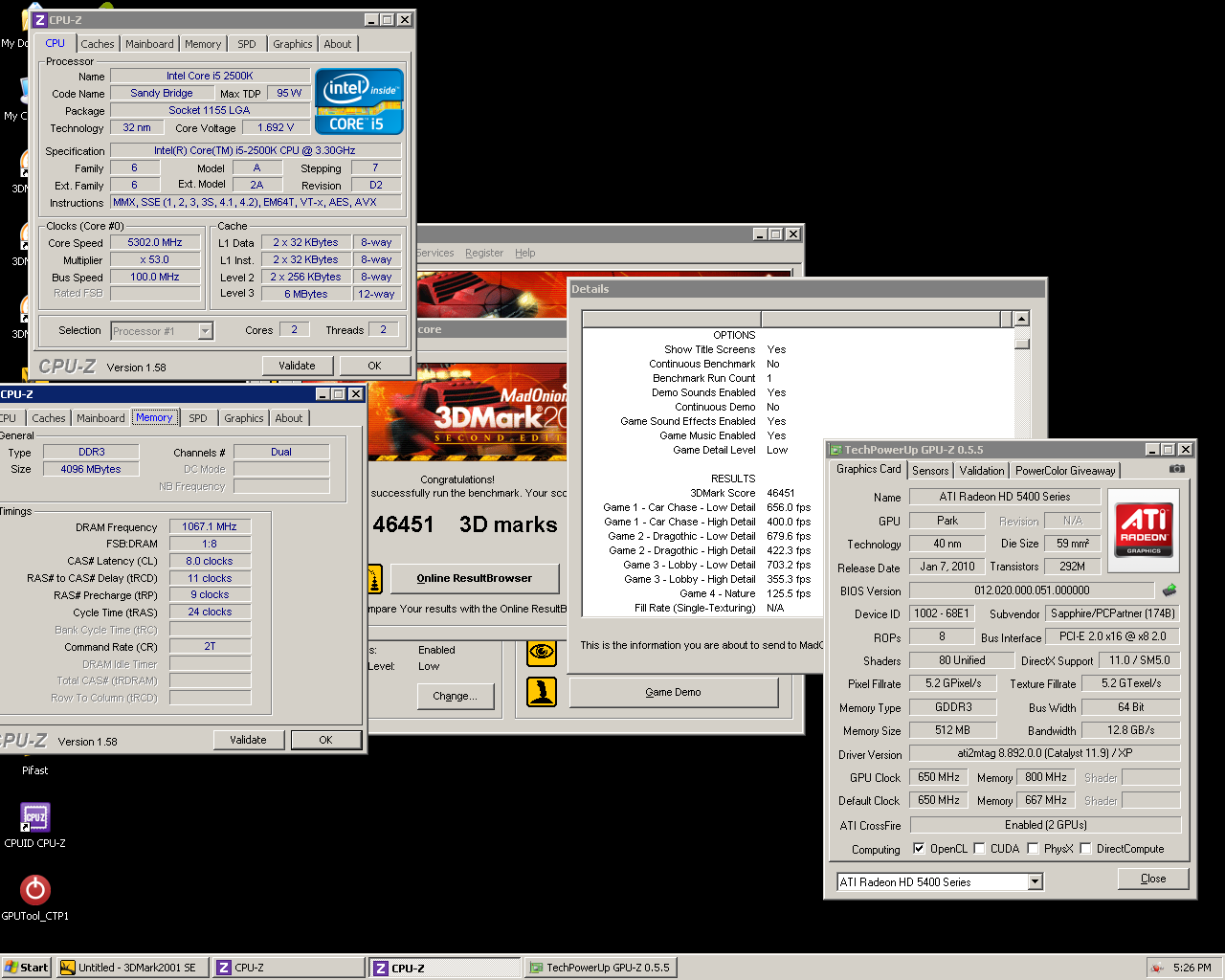This screenshot has width=1225, height=980.
Task: Click the top CPU-Z window title bar icon
Action: click(39, 20)
